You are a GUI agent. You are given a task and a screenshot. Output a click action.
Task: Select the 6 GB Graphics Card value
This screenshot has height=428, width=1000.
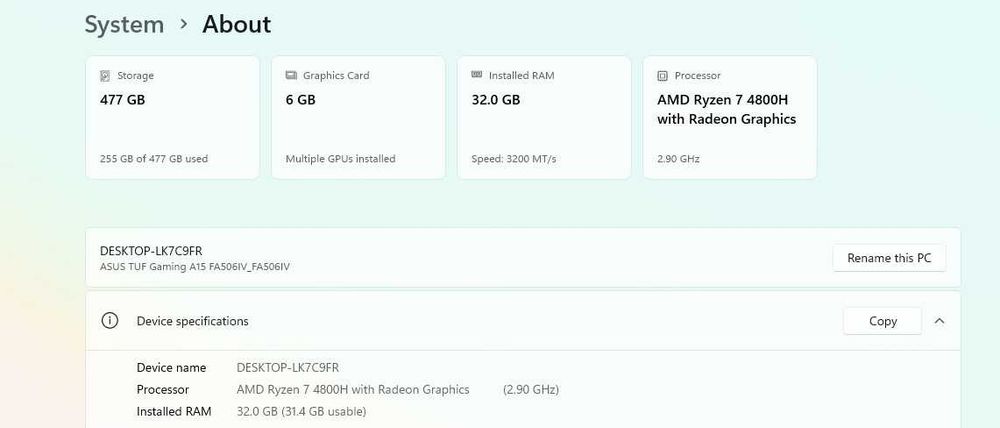point(300,100)
